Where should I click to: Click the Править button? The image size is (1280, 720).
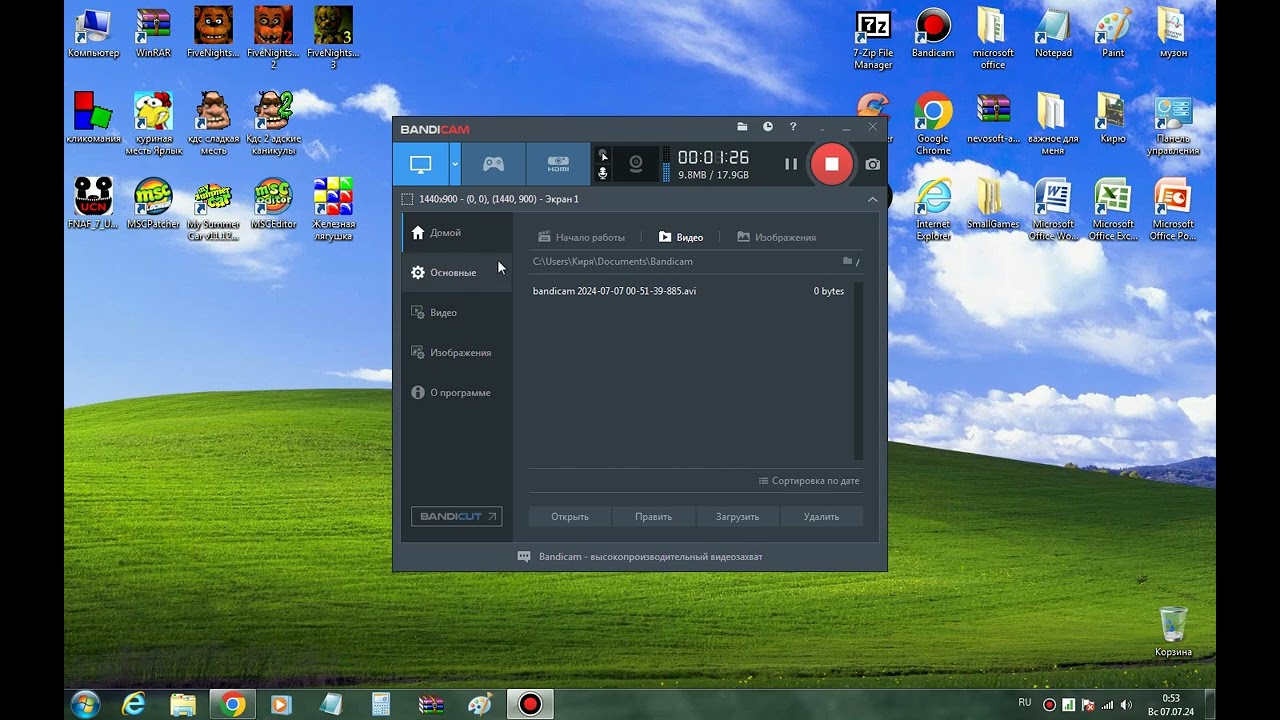click(653, 517)
